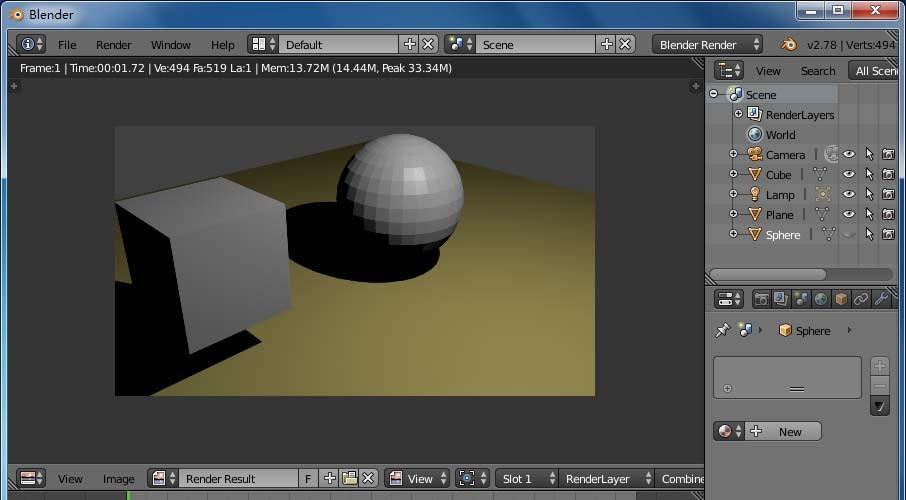
Task: Open the Help menu
Action: click(222, 45)
